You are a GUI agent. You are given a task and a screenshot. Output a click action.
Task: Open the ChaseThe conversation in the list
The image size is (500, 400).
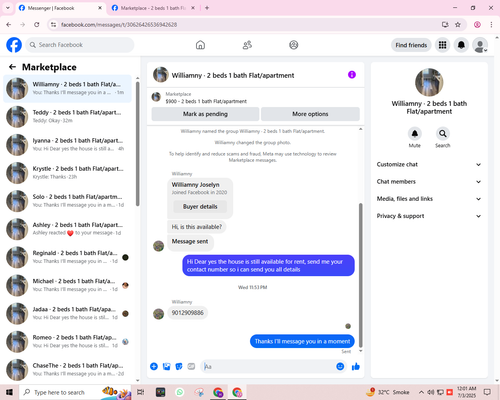tap(68, 370)
